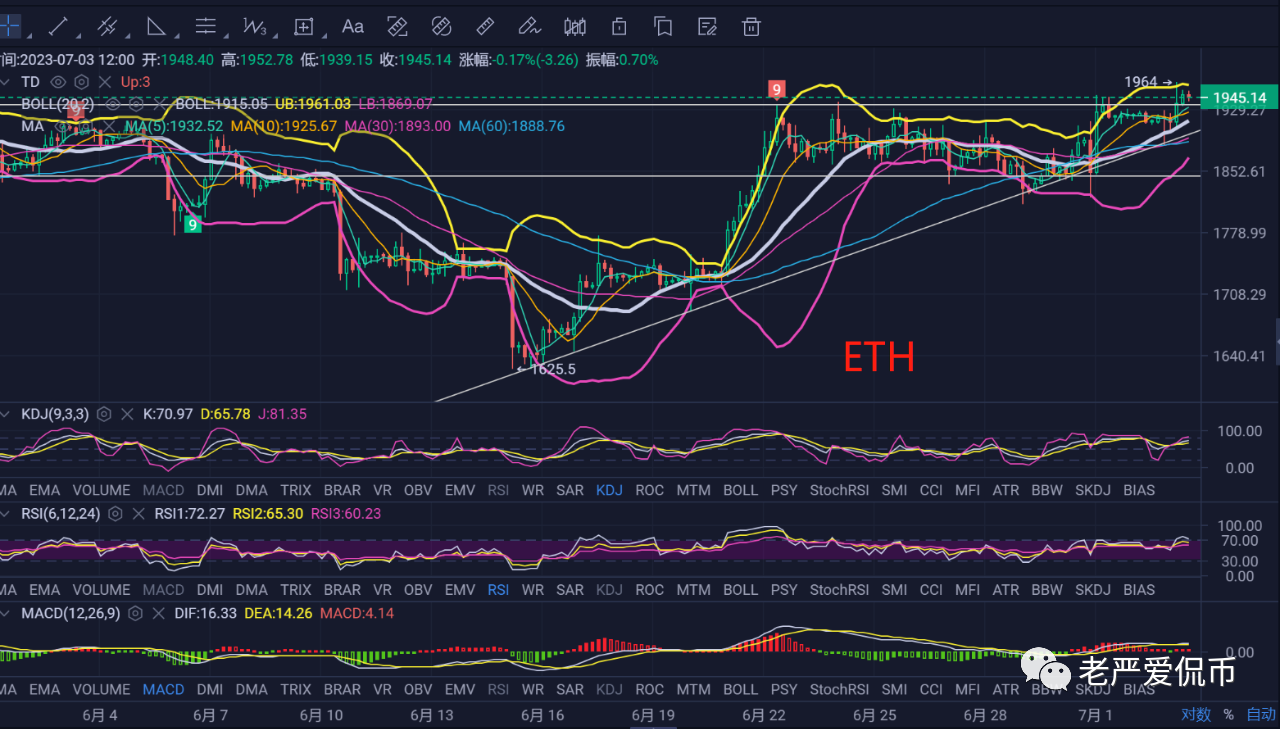The width and height of the screenshot is (1280, 729).
Task: Click the lock drawings icon
Action: tap(619, 26)
